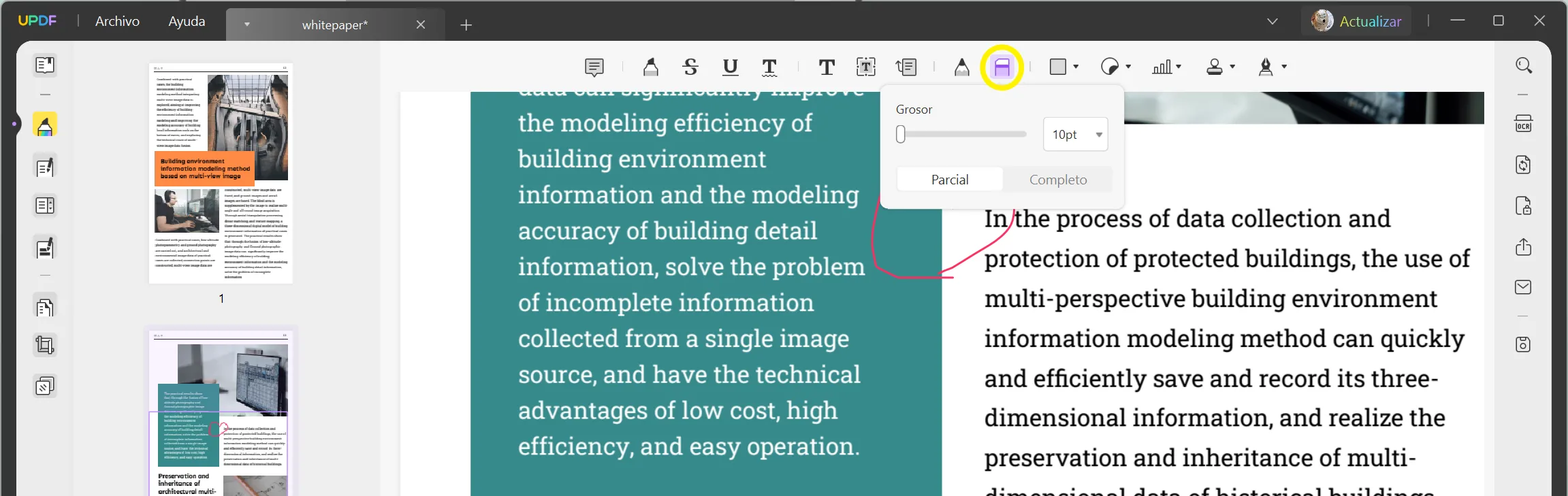Add a new tab with plus button
Screen dimensions: 1568x496
coord(466,25)
